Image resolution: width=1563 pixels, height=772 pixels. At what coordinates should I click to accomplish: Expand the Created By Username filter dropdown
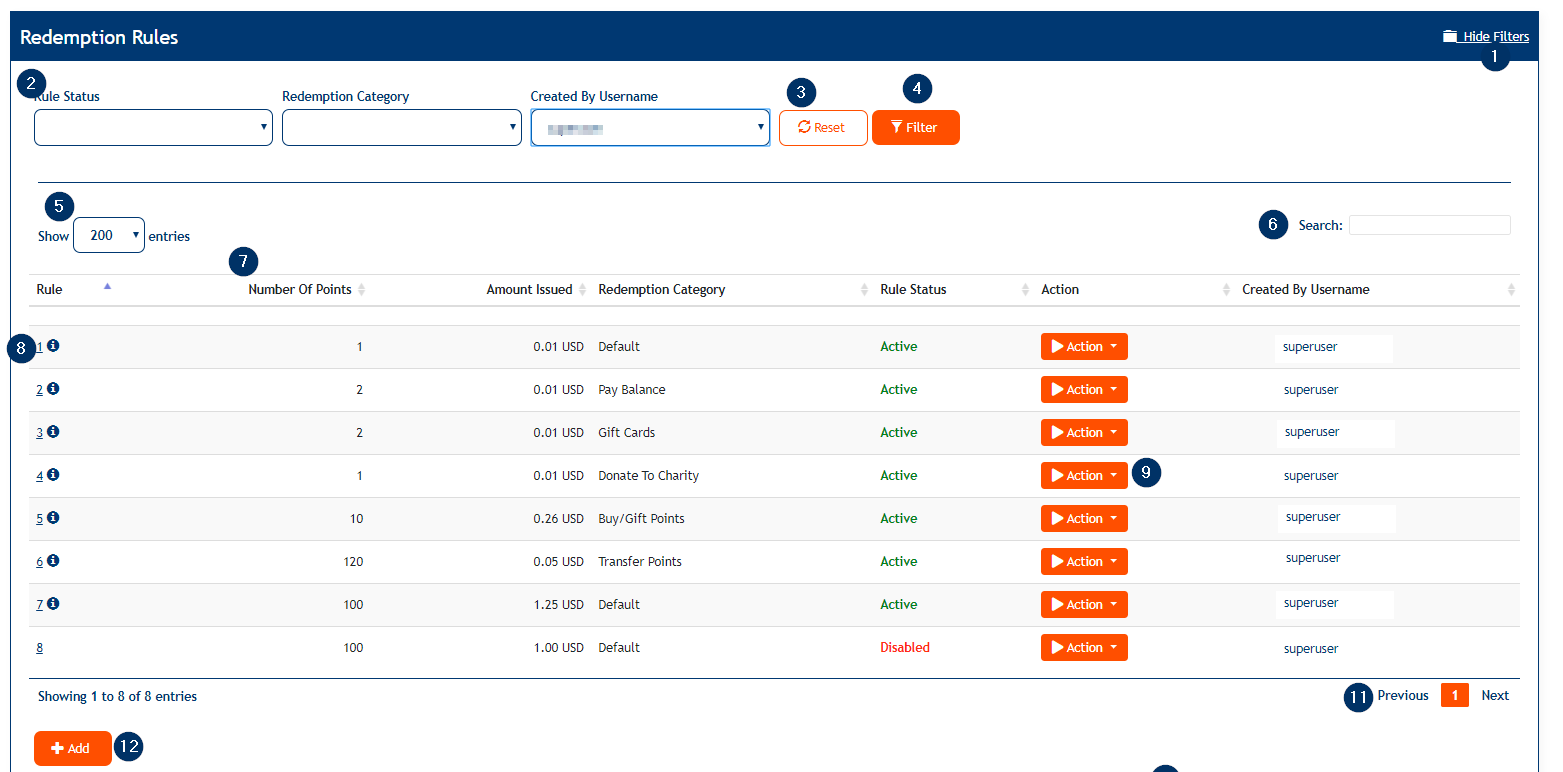tap(650, 128)
